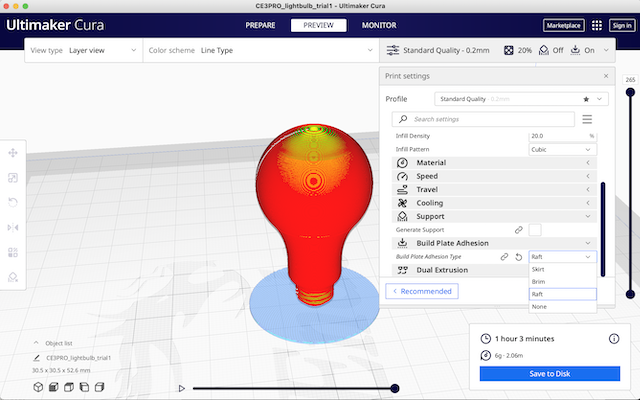This screenshot has height=400, width=640.
Task: Switch to front view camera icon
Action: (x=53, y=387)
